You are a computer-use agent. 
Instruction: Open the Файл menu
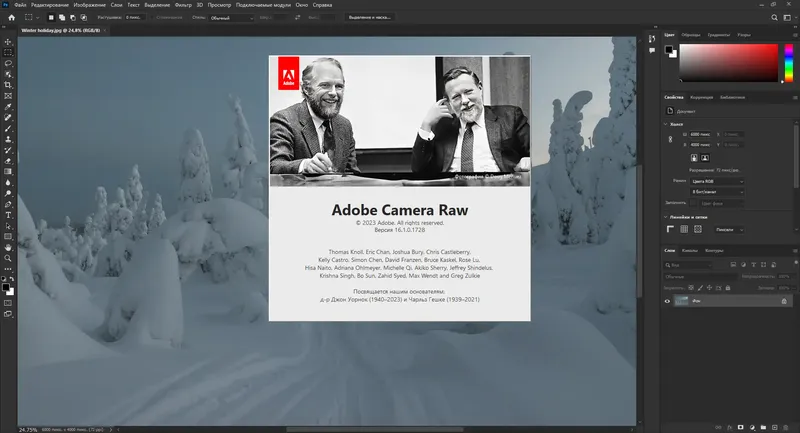pos(20,5)
